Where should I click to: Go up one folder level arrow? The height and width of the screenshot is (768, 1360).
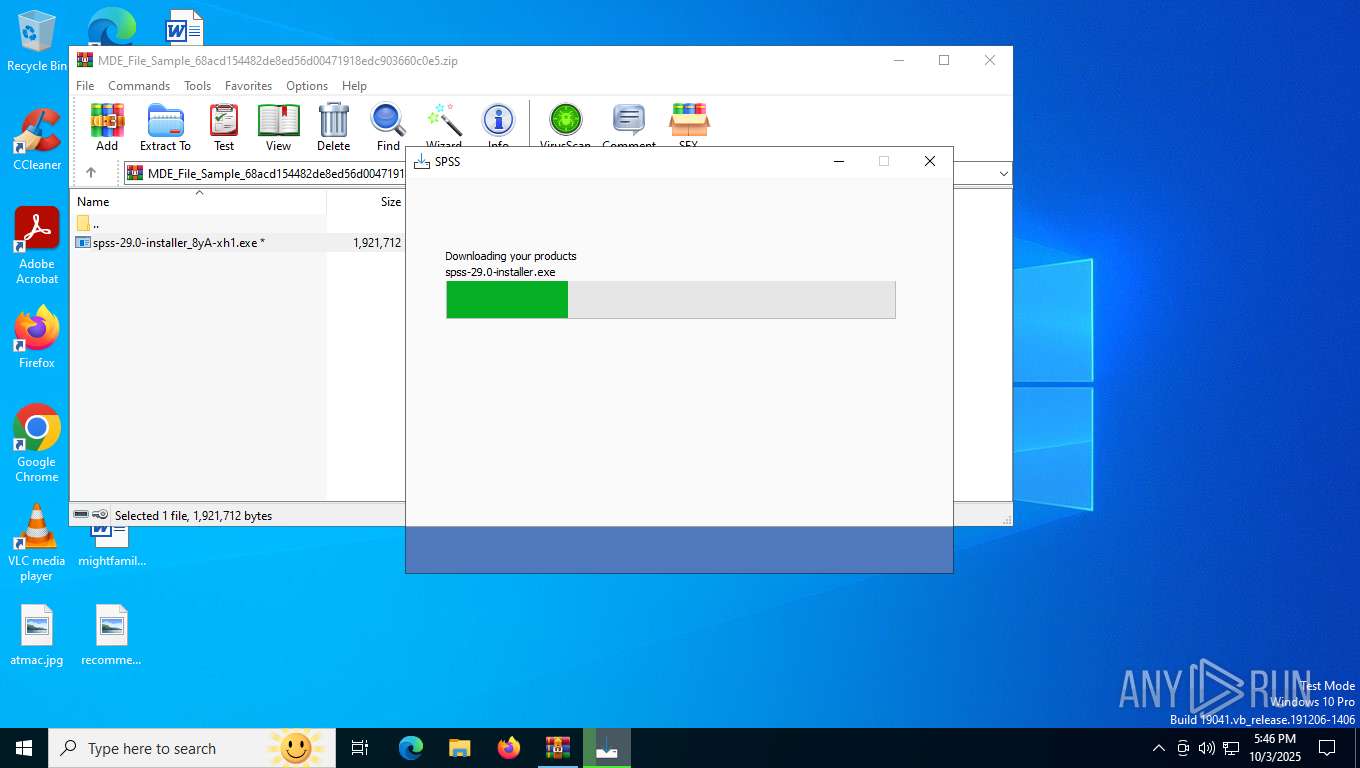click(x=91, y=173)
